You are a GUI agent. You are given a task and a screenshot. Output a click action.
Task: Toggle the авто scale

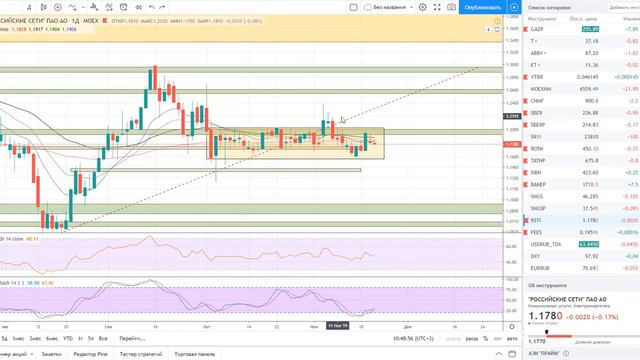(x=512, y=338)
